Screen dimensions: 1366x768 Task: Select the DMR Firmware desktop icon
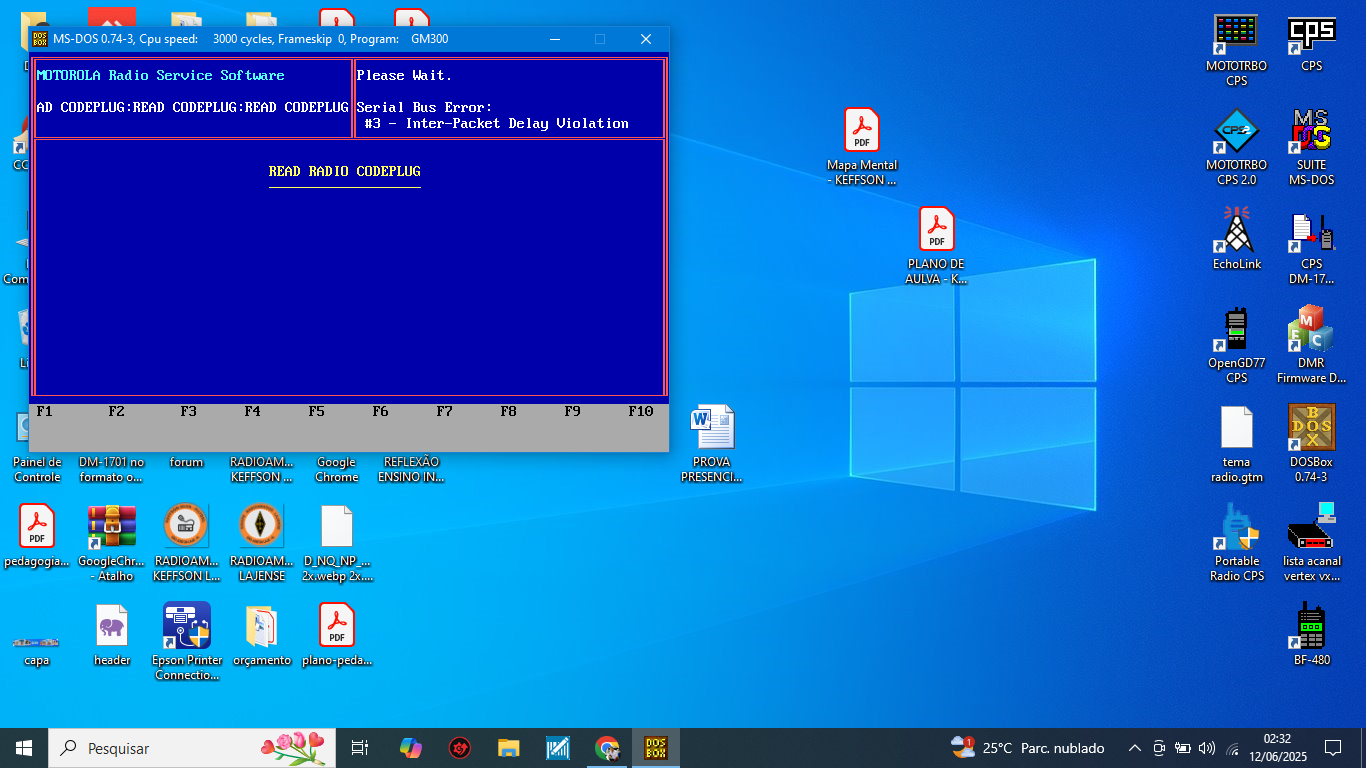pos(1311,330)
